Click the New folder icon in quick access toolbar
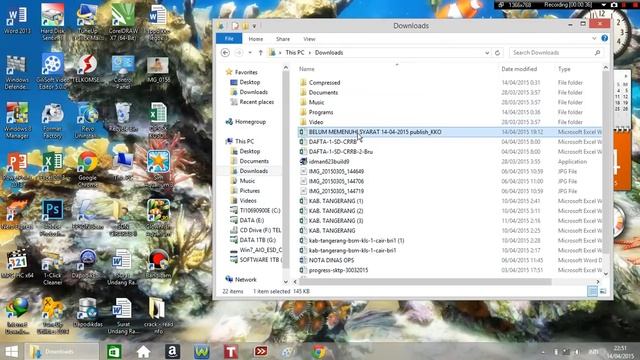 point(245,26)
